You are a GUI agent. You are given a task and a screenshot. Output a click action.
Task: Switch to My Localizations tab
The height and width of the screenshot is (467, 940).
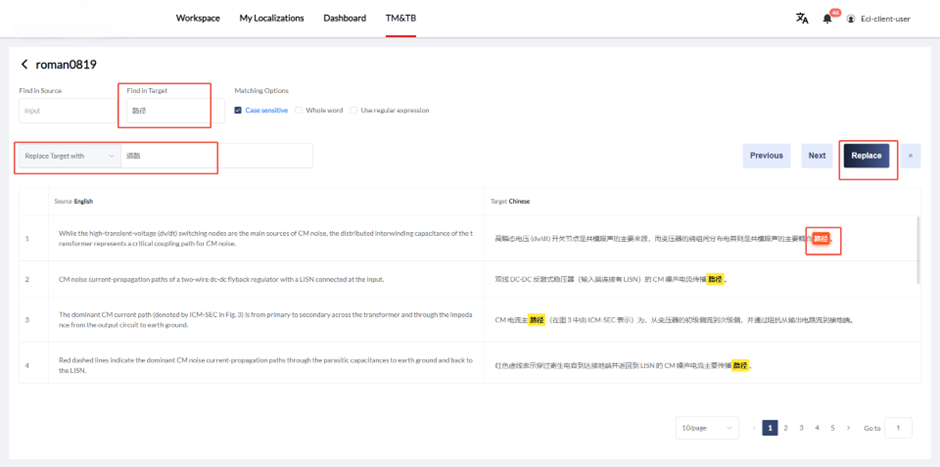pos(271,18)
